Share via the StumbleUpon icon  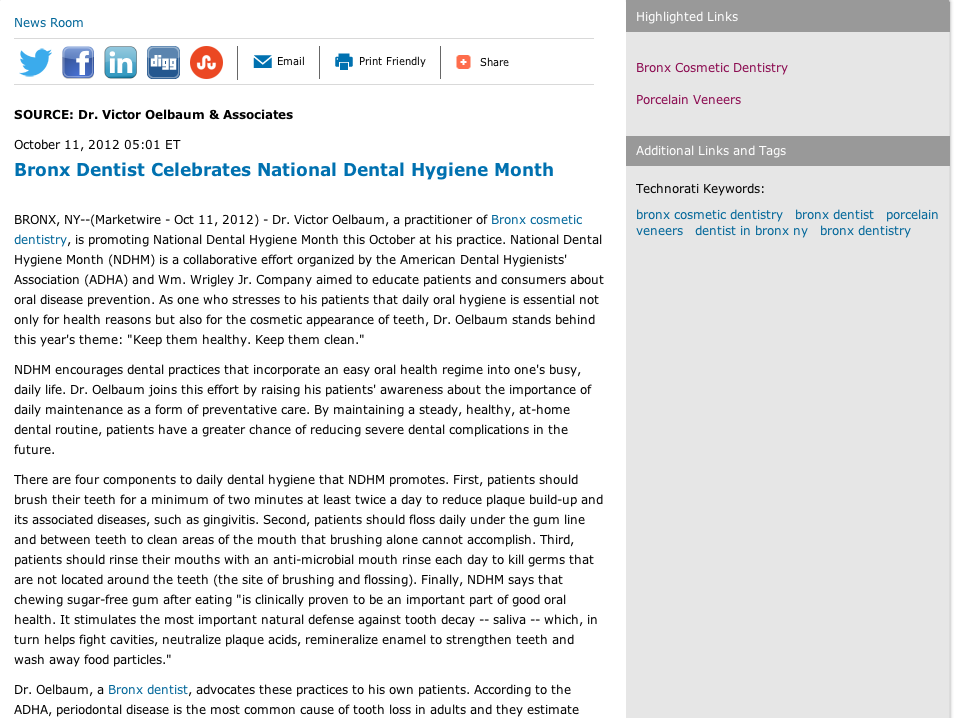click(206, 62)
